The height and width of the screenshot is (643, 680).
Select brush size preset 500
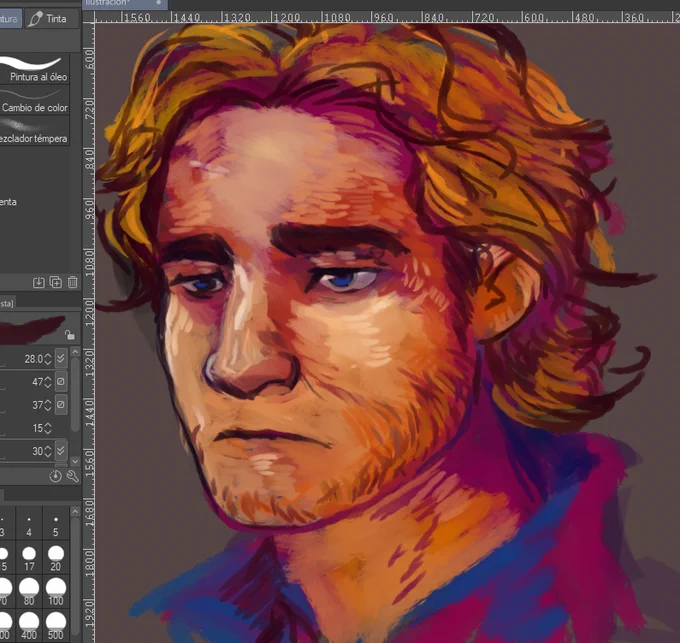tap(56, 626)
